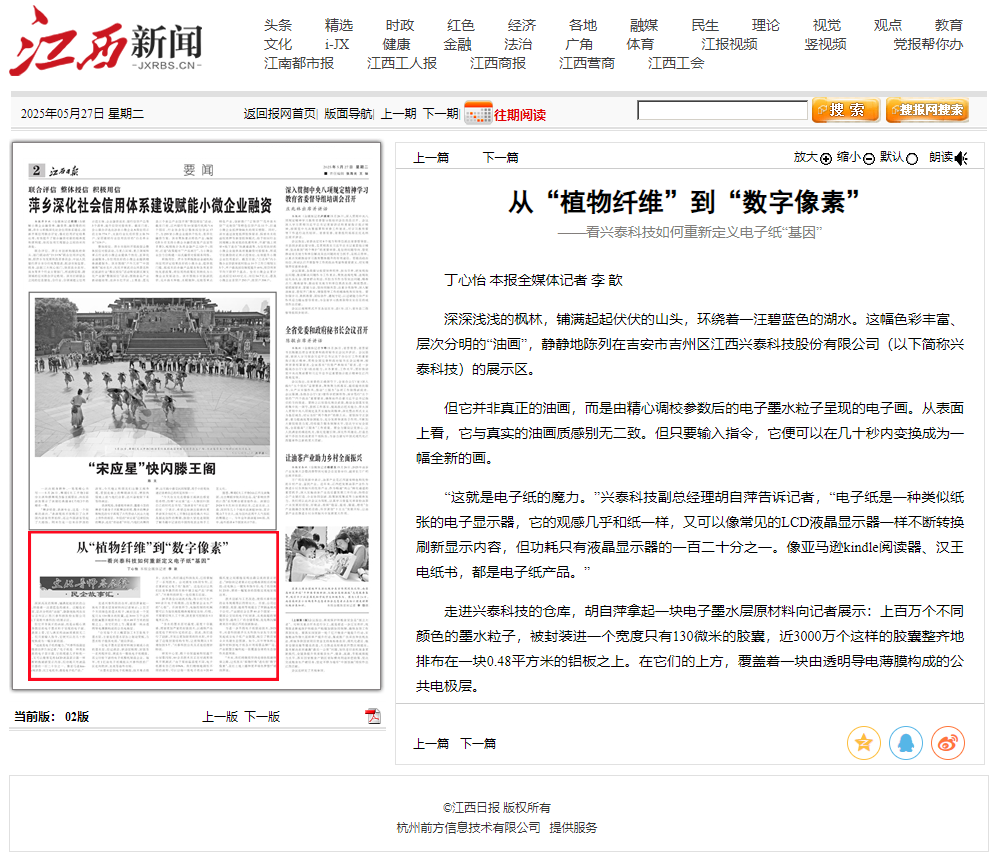Click the zoom-out minus icon
Viewport: 998px width, 867px height.
pyautogui.click(x=869, y=158)
